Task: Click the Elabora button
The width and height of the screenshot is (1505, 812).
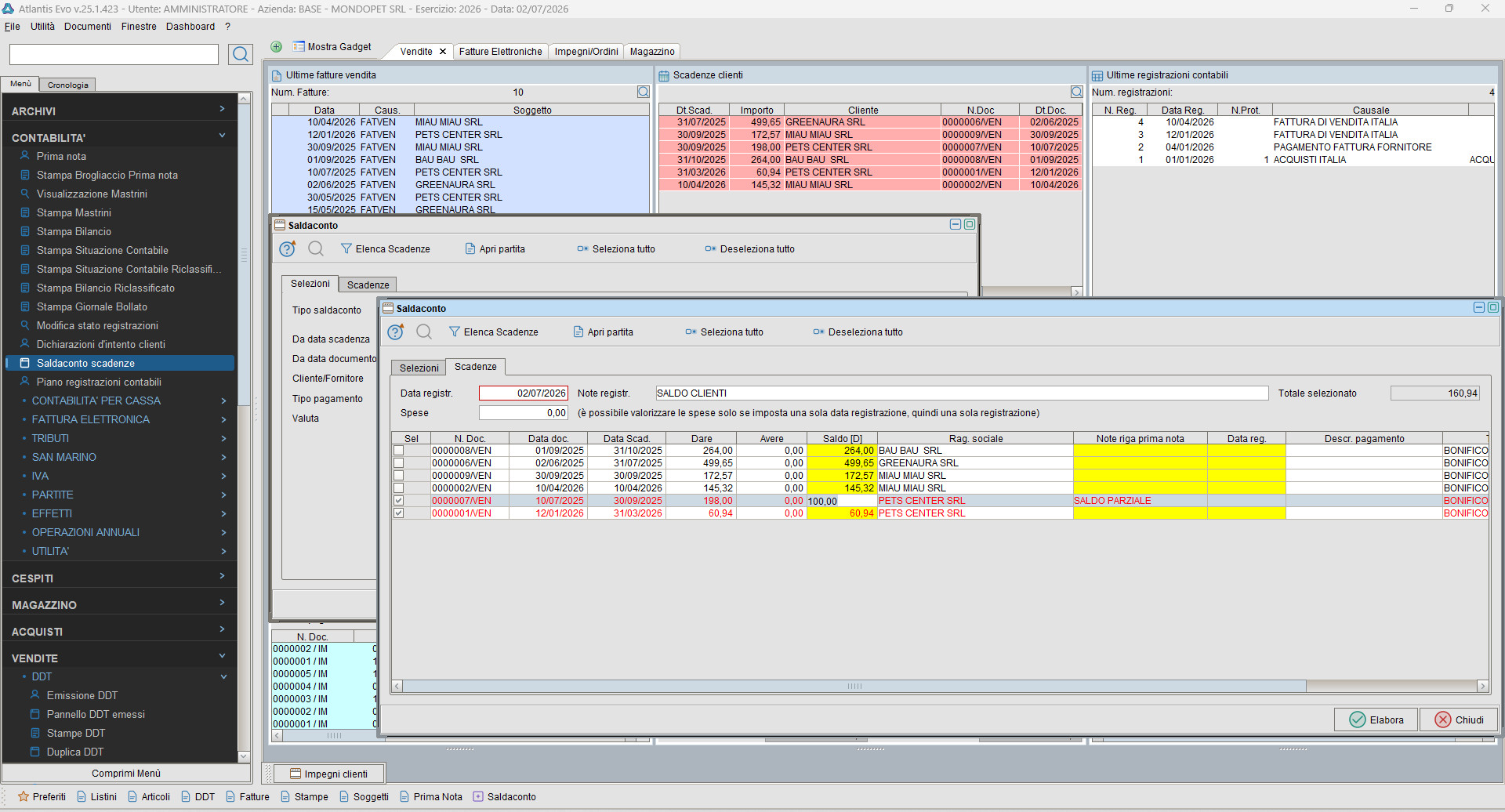Action: [x=1376, y=720]
